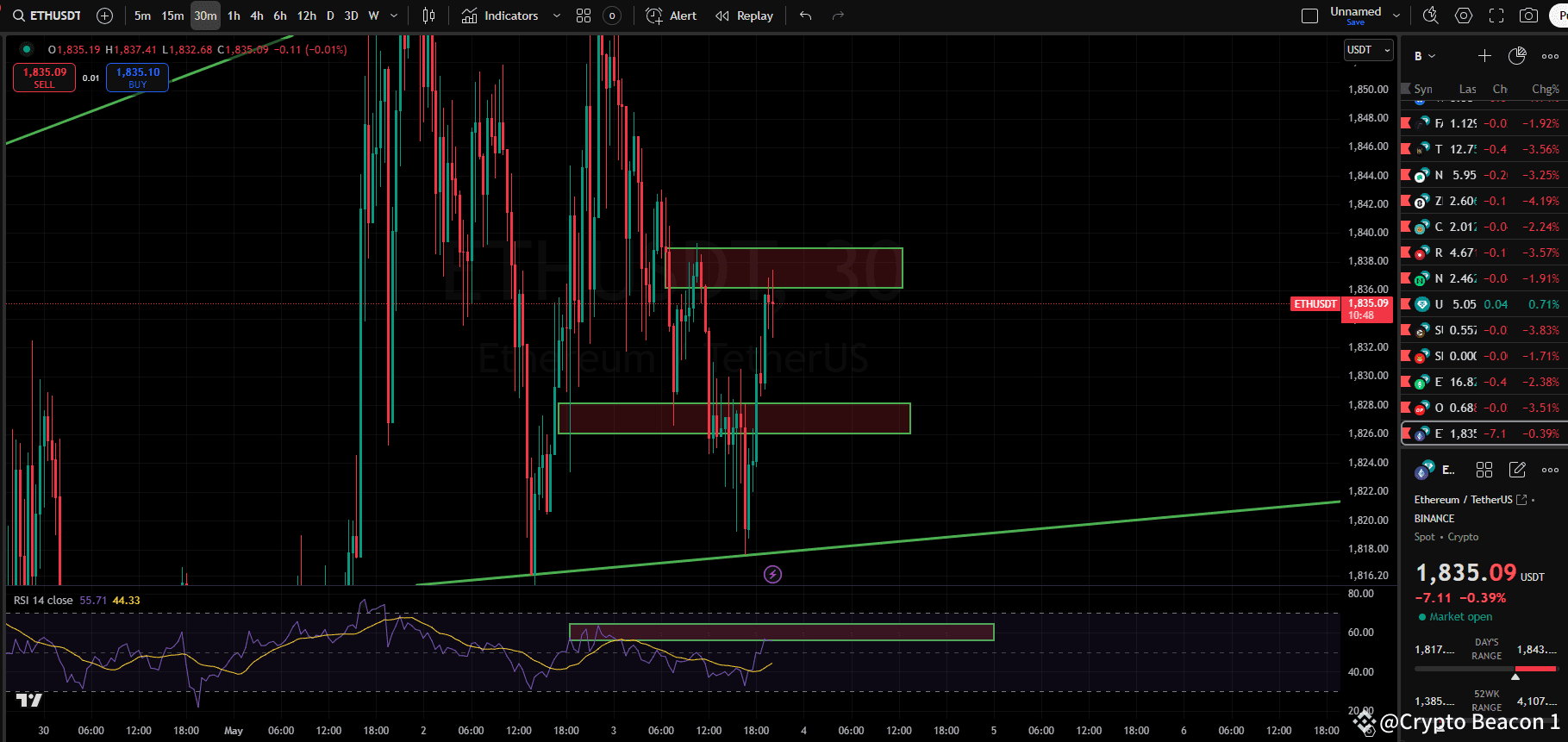Image resolution: width=1568 pixels, height=742 pixels.
Task: Select the 3D timeframe
Action: click(351, 16)
